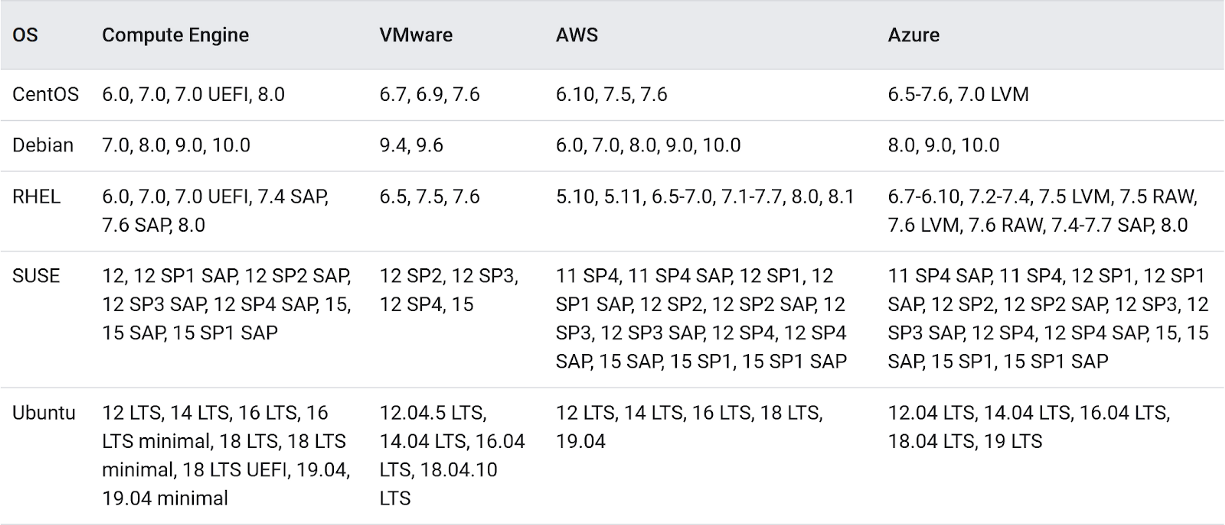This screenshot has width=1225, height=525.
Task: Click the OS column header
Action: [23, 36]
